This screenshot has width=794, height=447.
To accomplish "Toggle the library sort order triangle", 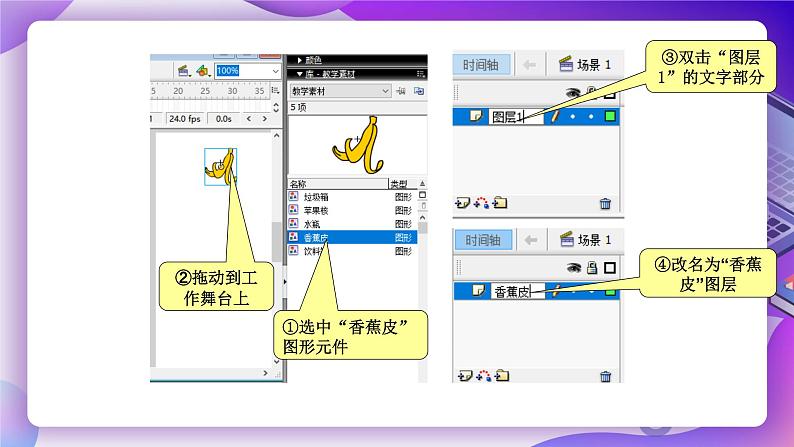I will point(422,183).
